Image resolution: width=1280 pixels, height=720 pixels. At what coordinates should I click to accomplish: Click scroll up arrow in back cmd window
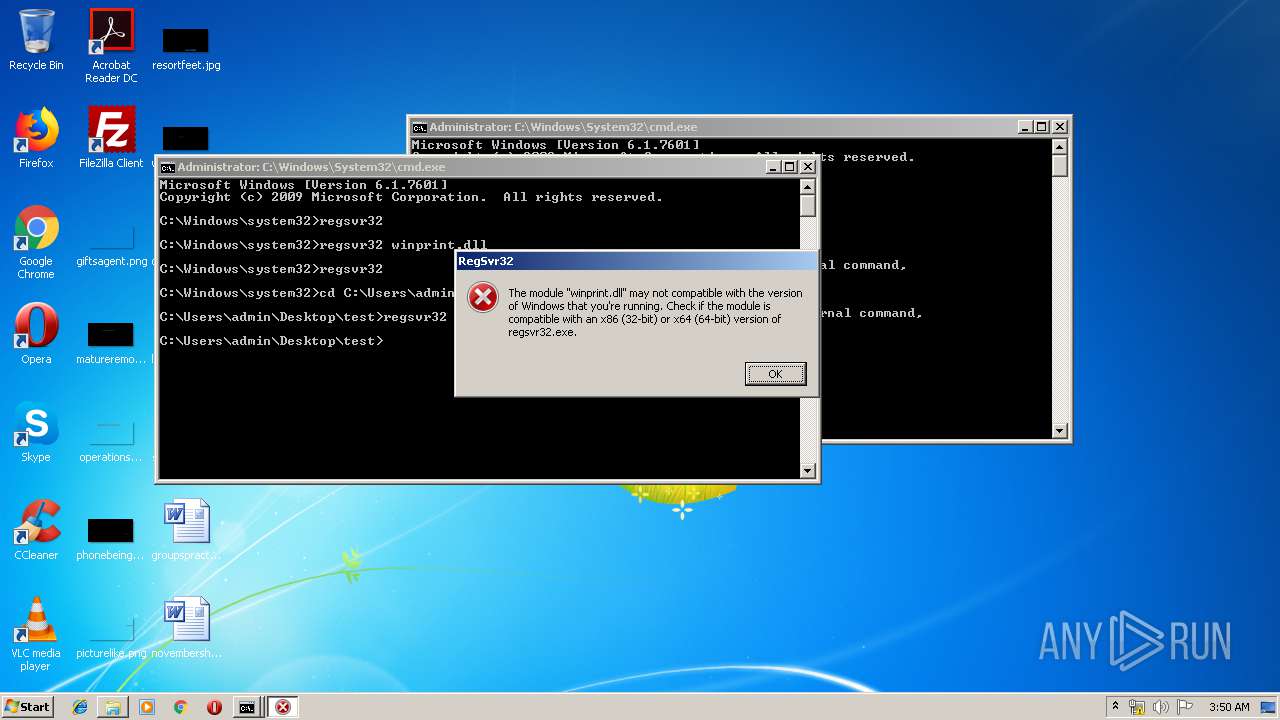[1060, 146]
